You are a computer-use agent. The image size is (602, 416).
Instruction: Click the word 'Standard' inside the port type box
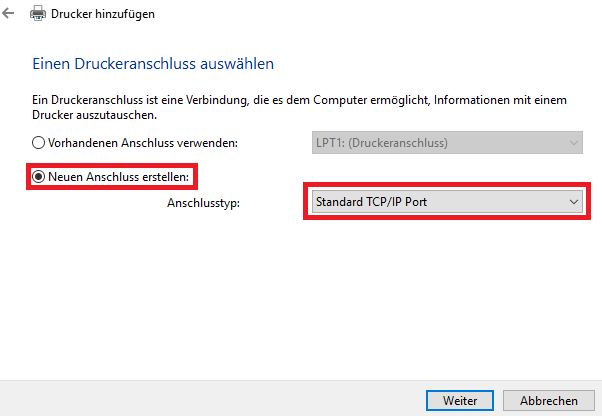click(x=339, y=202)
